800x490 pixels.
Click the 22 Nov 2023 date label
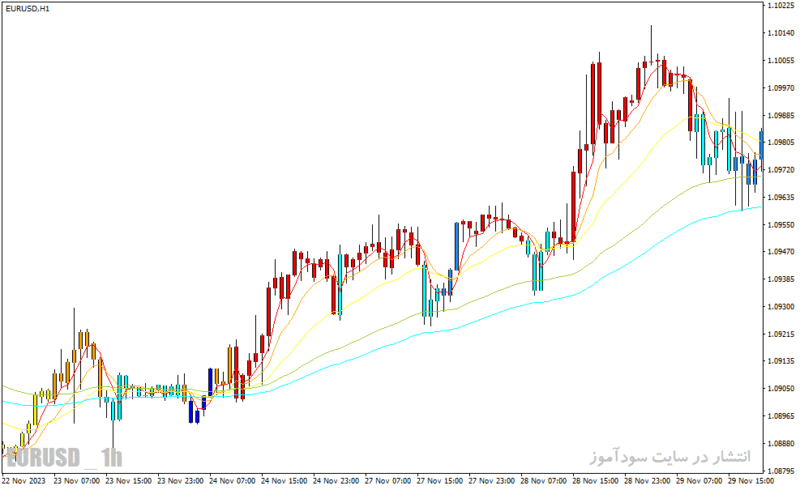tap(23, 481)
